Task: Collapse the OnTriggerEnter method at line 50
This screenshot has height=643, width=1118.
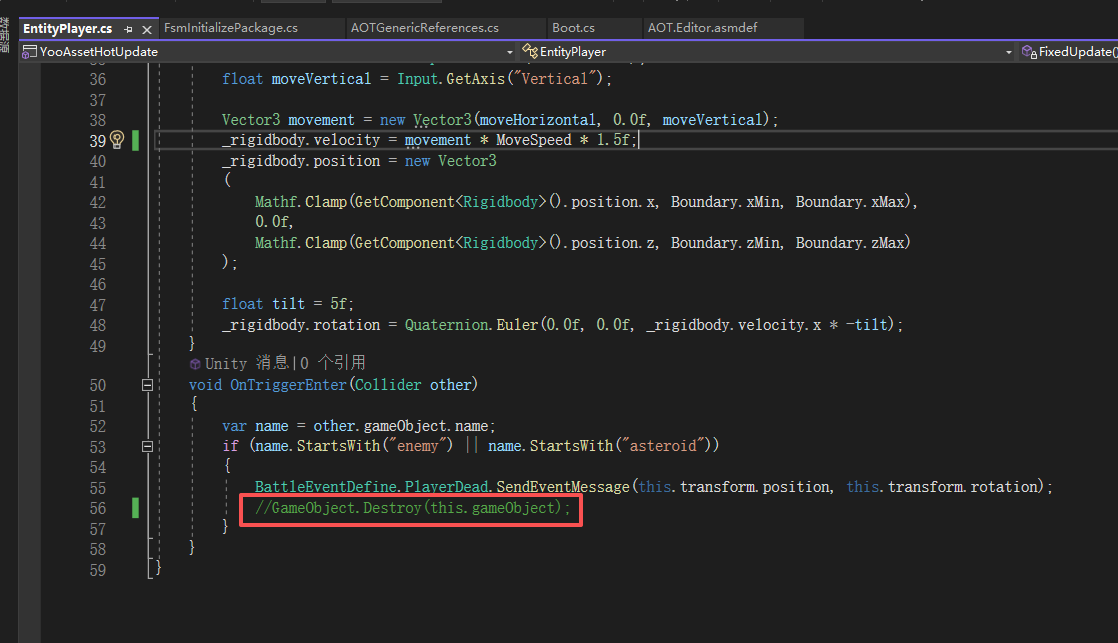Action: [148, 385]
